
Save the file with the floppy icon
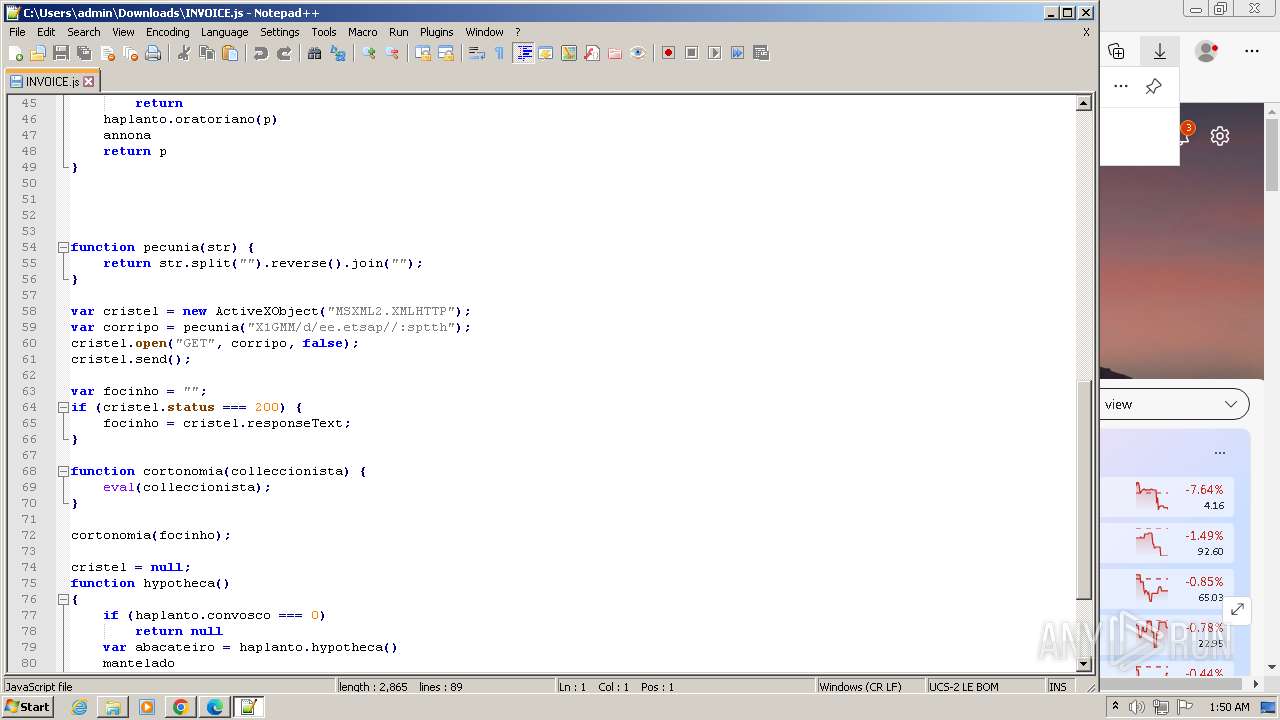point(61,53)
